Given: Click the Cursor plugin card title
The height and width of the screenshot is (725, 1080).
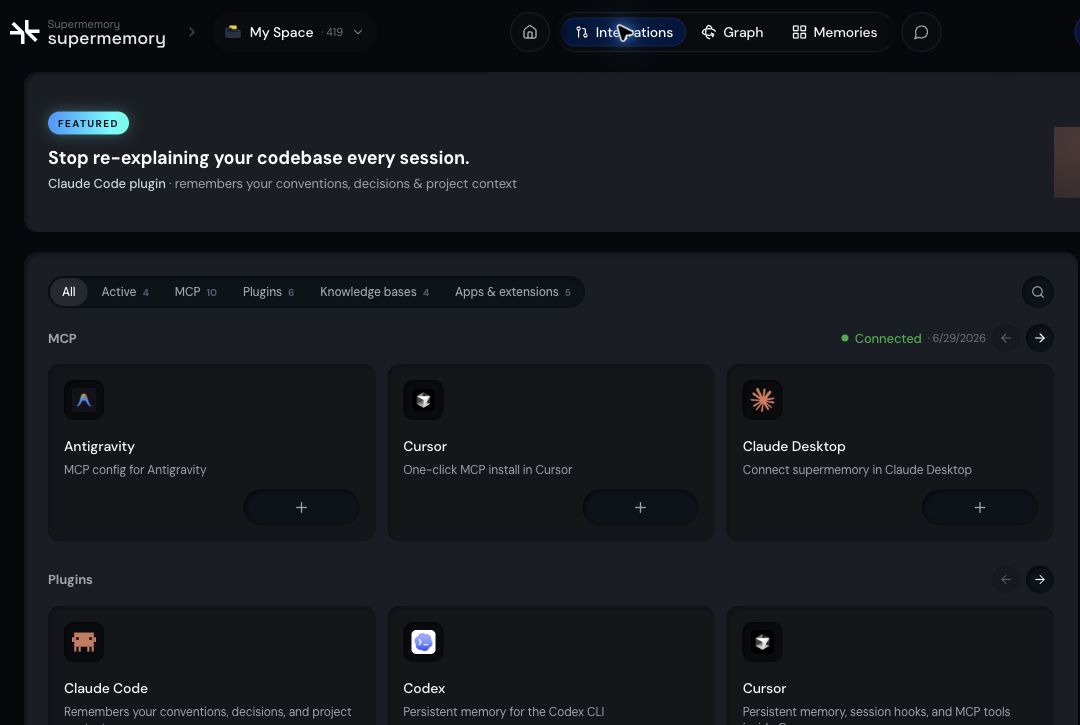Looking at the screenshot, I should click(x=765, y=689).
